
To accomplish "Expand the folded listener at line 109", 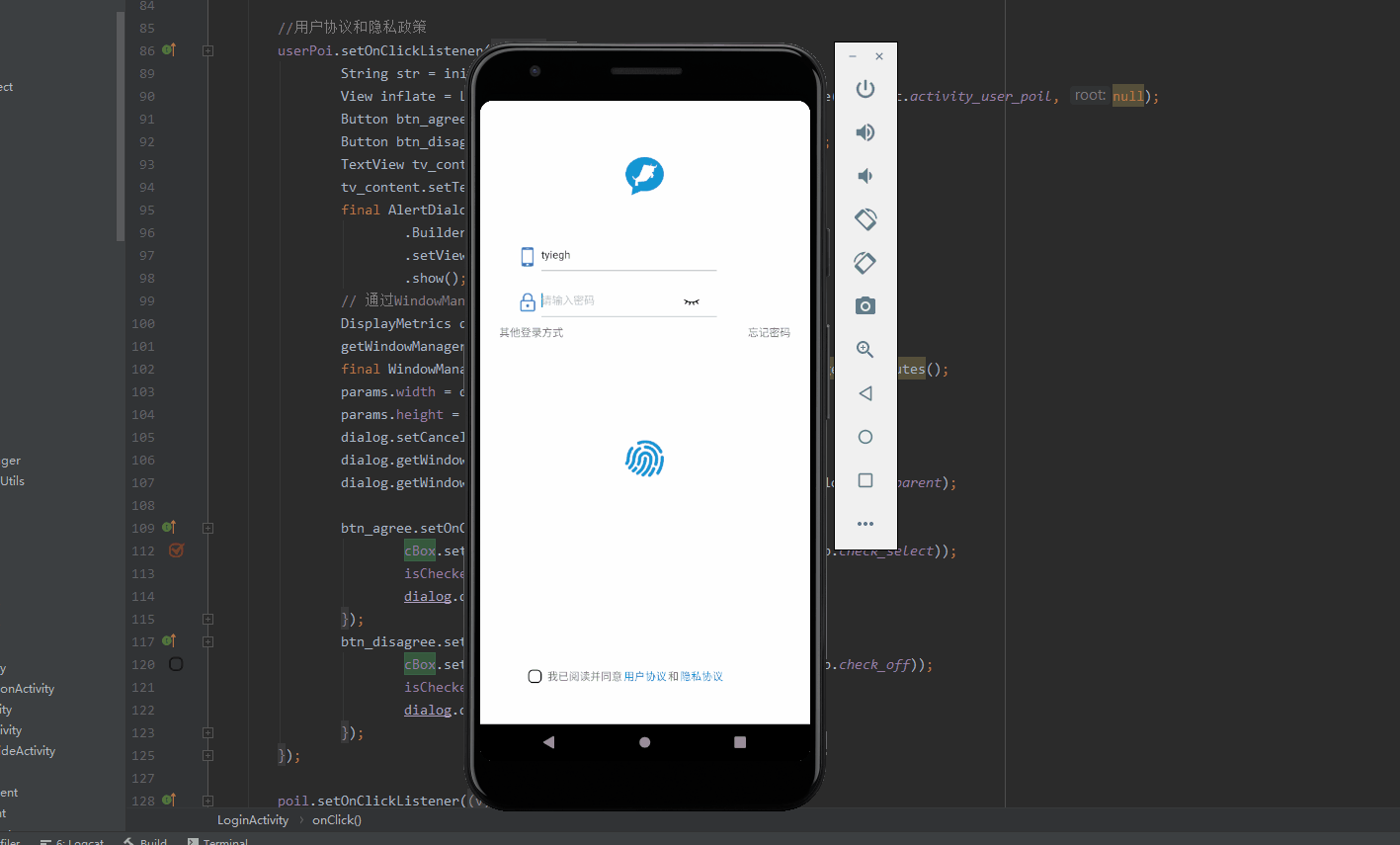I will [x=207, y=528].
